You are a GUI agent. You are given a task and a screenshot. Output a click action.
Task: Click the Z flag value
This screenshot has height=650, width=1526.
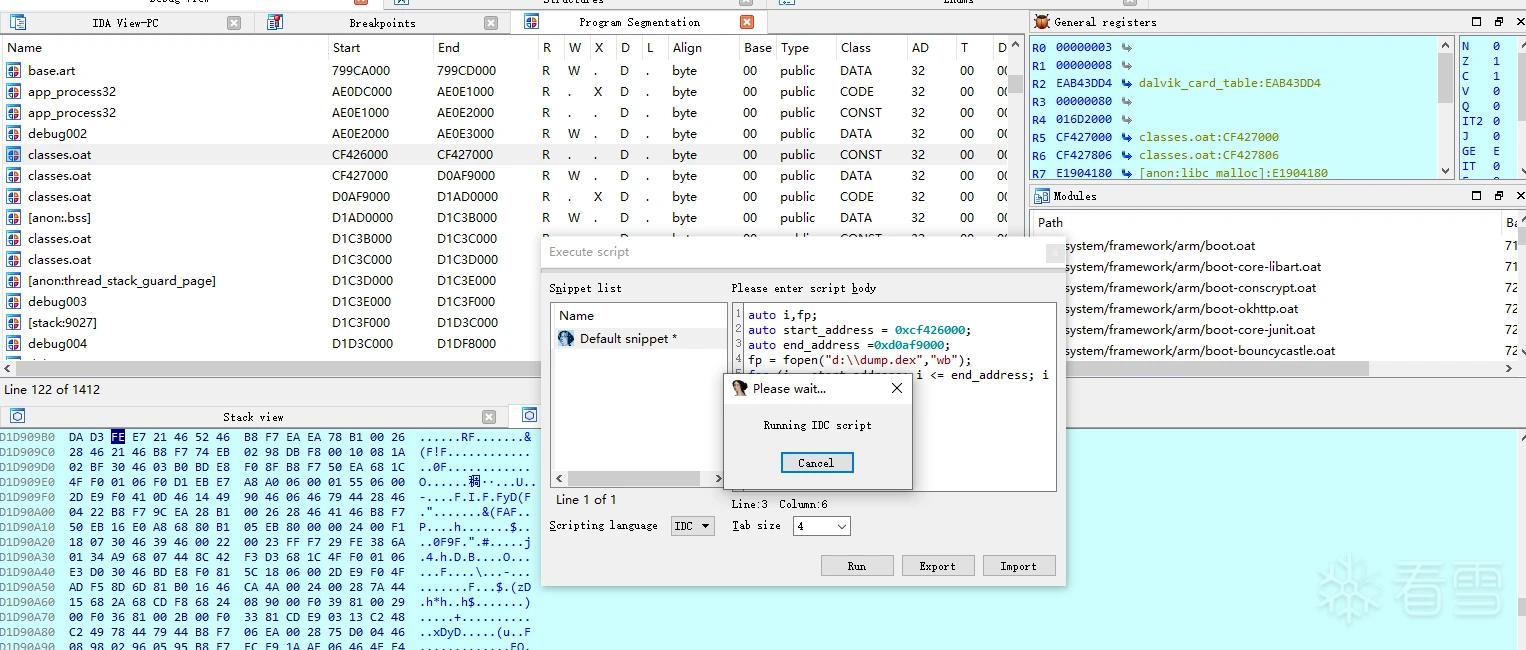coord(1496,61)
